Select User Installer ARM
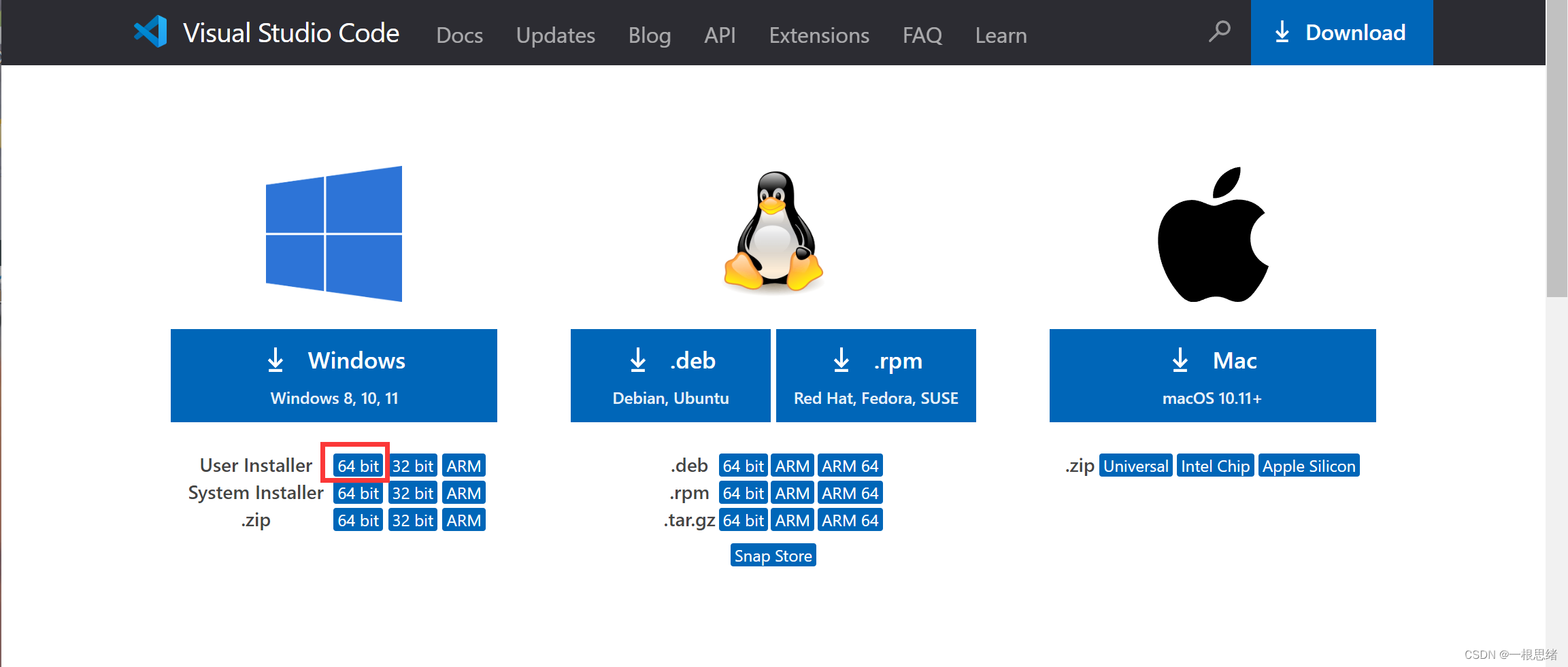This screenshot has height=667, width=1568. [464, 466]
